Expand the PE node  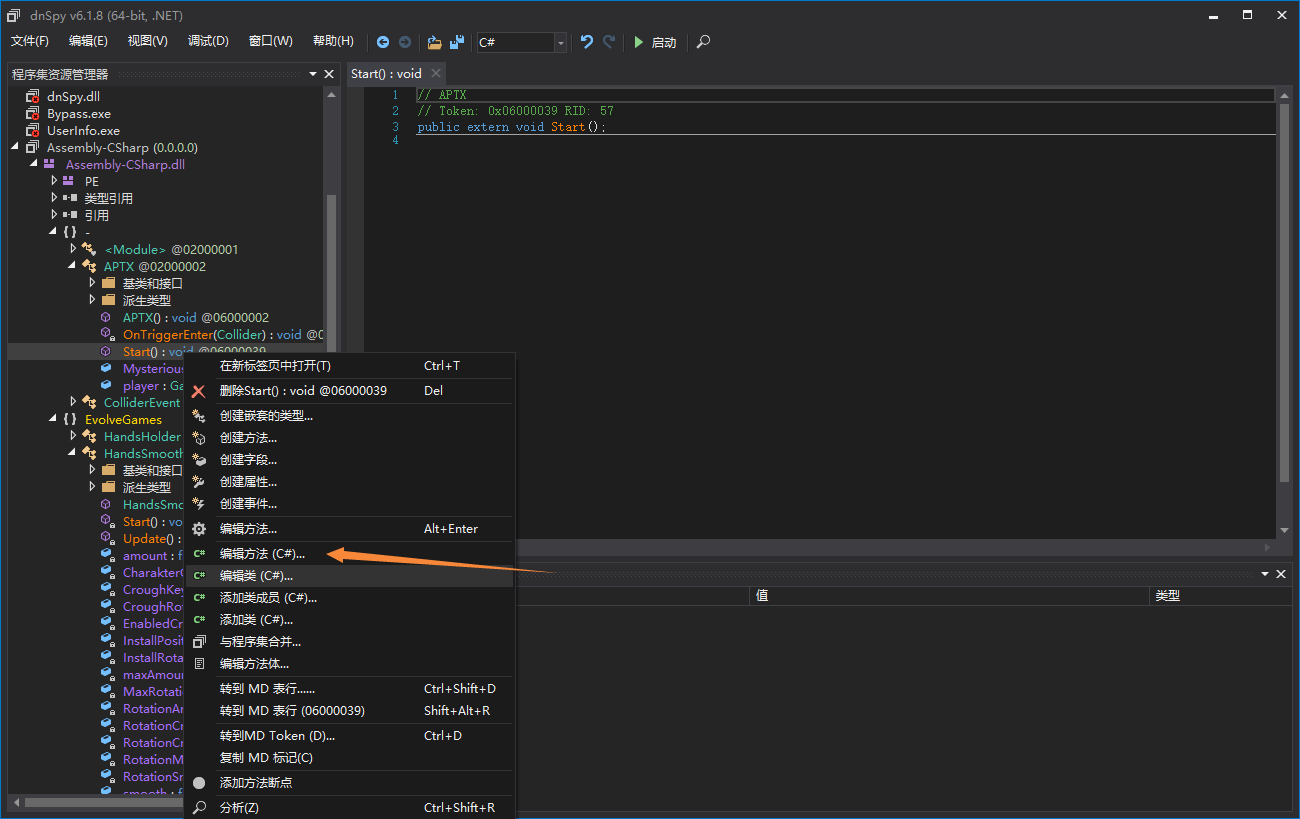54,182
